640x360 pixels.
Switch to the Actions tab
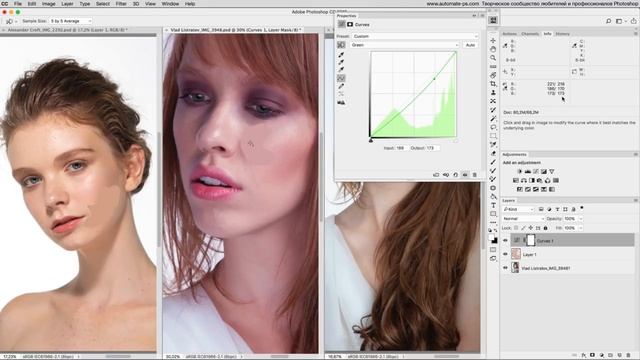point(509,34)
